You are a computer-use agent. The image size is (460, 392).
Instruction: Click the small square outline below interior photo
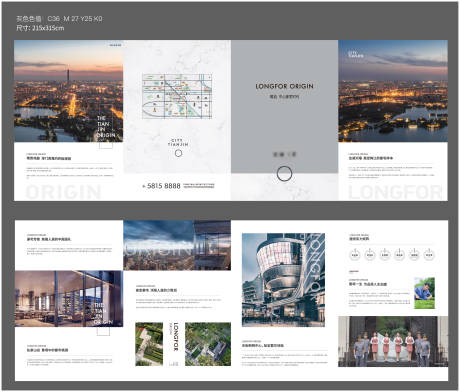103,331
